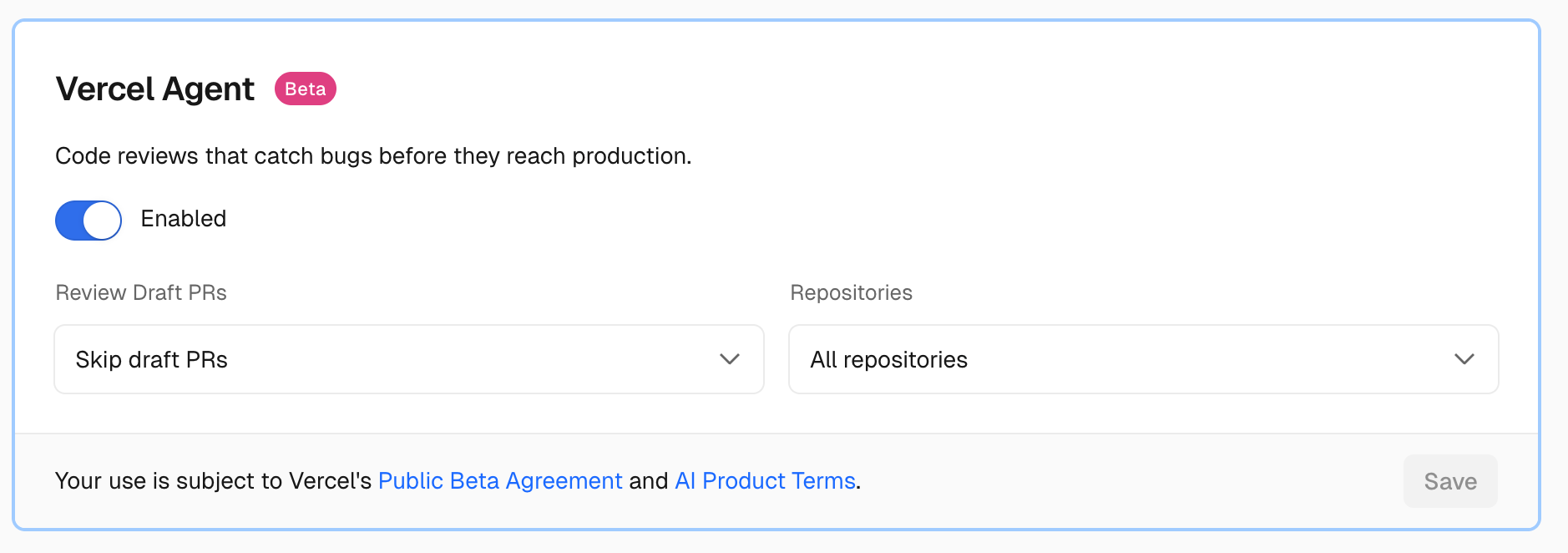Click the code reviews description text
1568x553 pixels.
tap(373, 156)
